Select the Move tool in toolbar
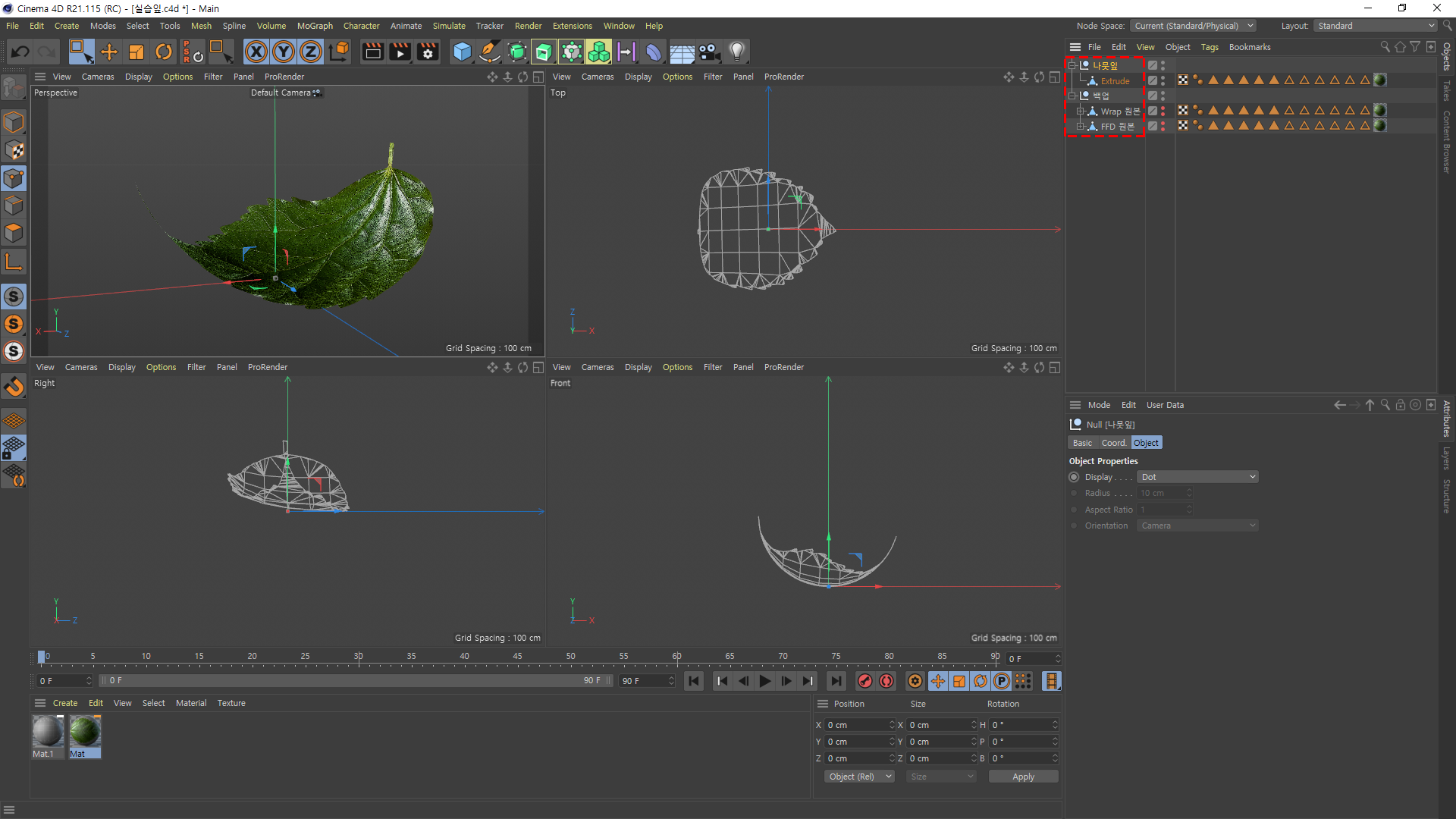This screenshot has width=1456, height=819. pos(109,52)
